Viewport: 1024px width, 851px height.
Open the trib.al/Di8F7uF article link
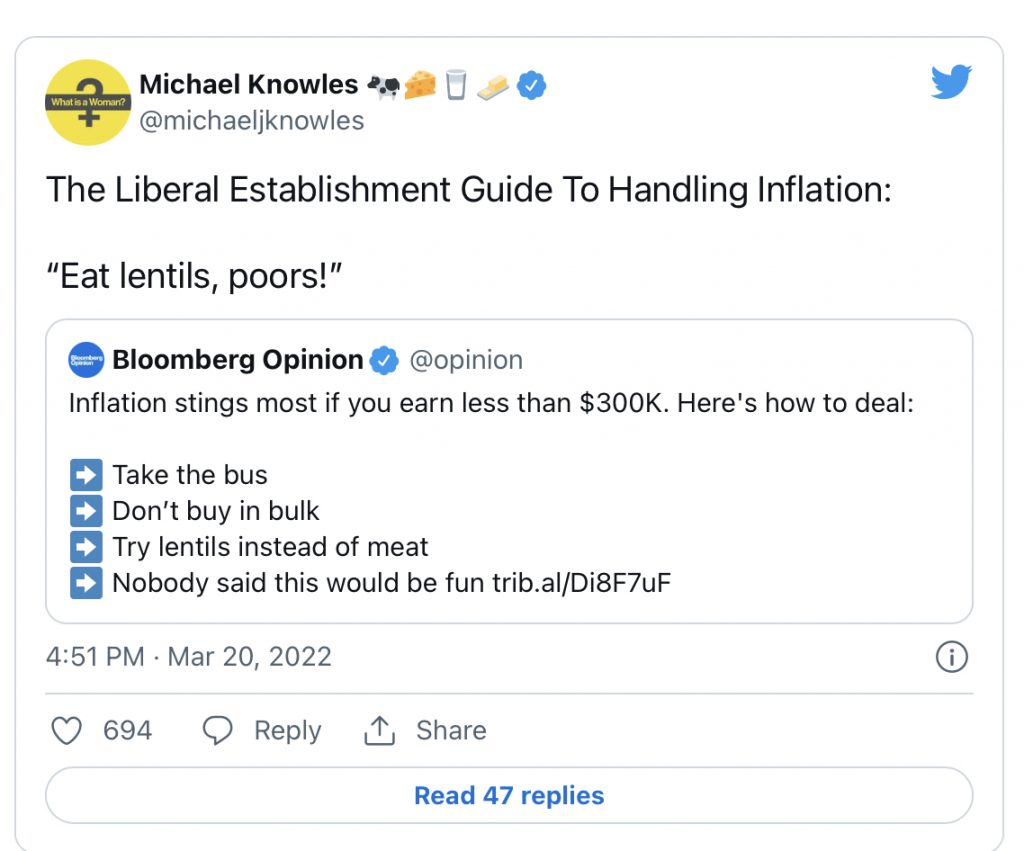click(x=581, y=582)
